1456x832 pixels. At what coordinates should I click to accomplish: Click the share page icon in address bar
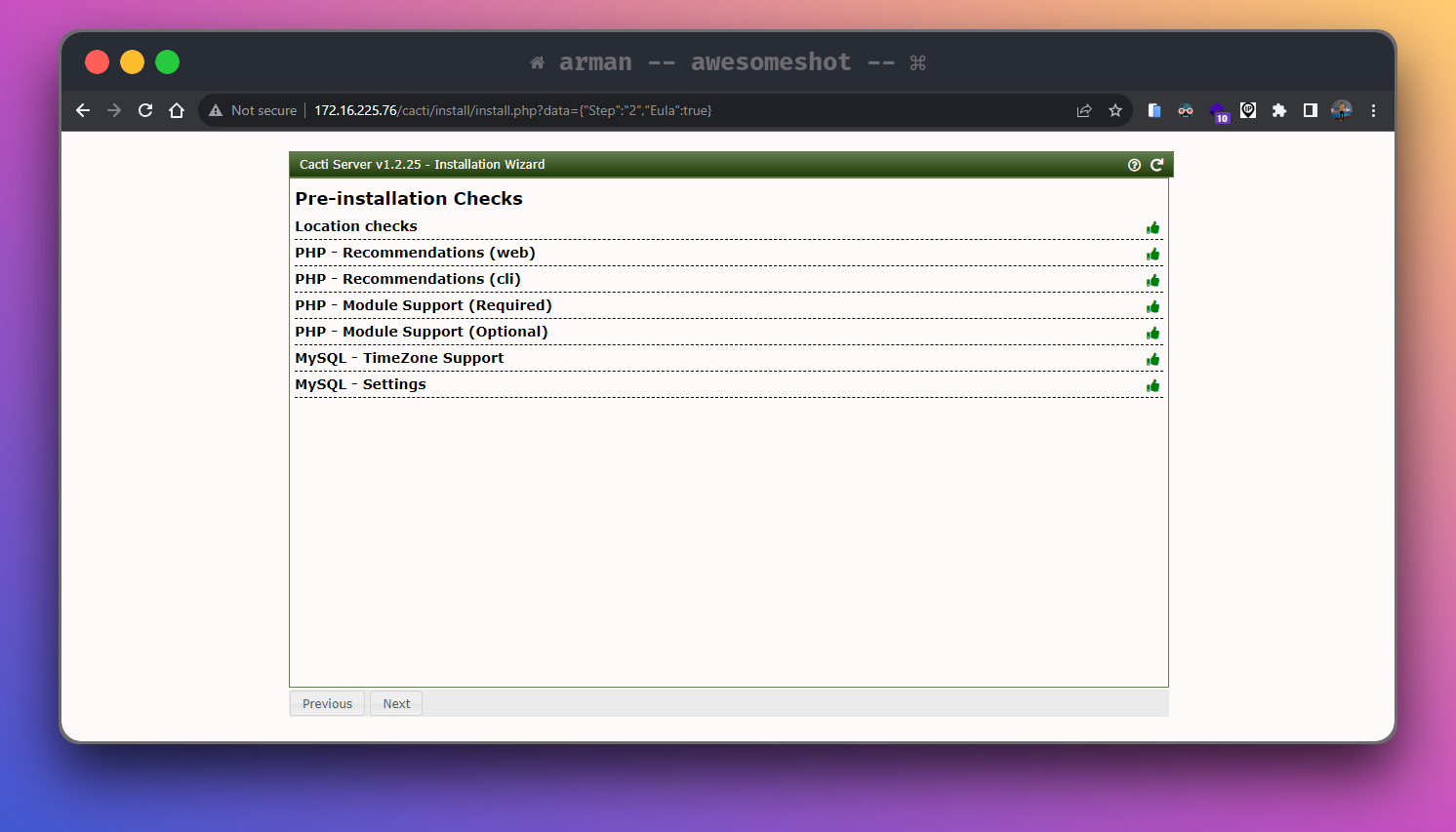pyautogui.click(x=1084, y=111)
